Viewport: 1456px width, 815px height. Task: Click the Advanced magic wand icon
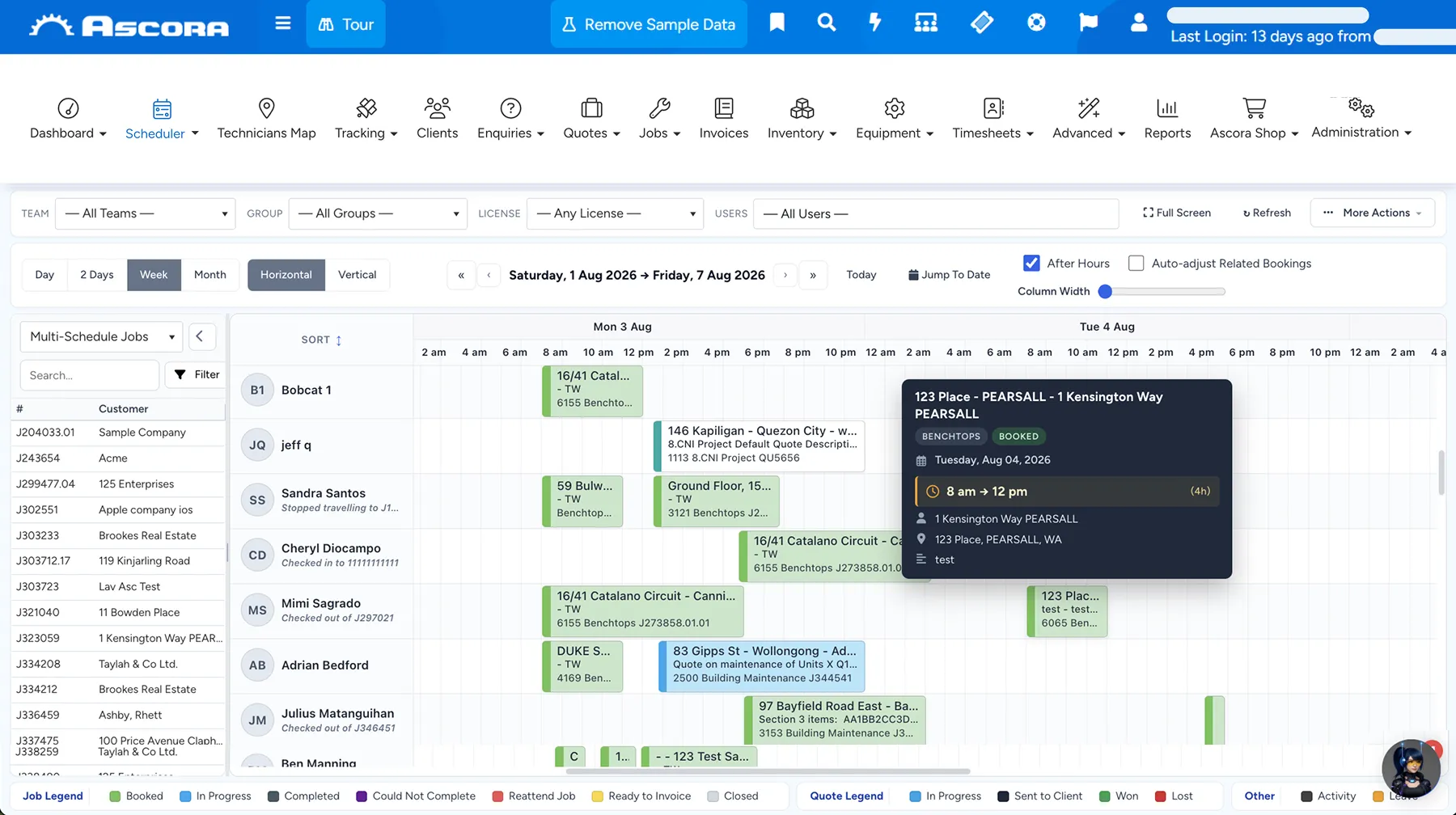tap(1089, 108)
